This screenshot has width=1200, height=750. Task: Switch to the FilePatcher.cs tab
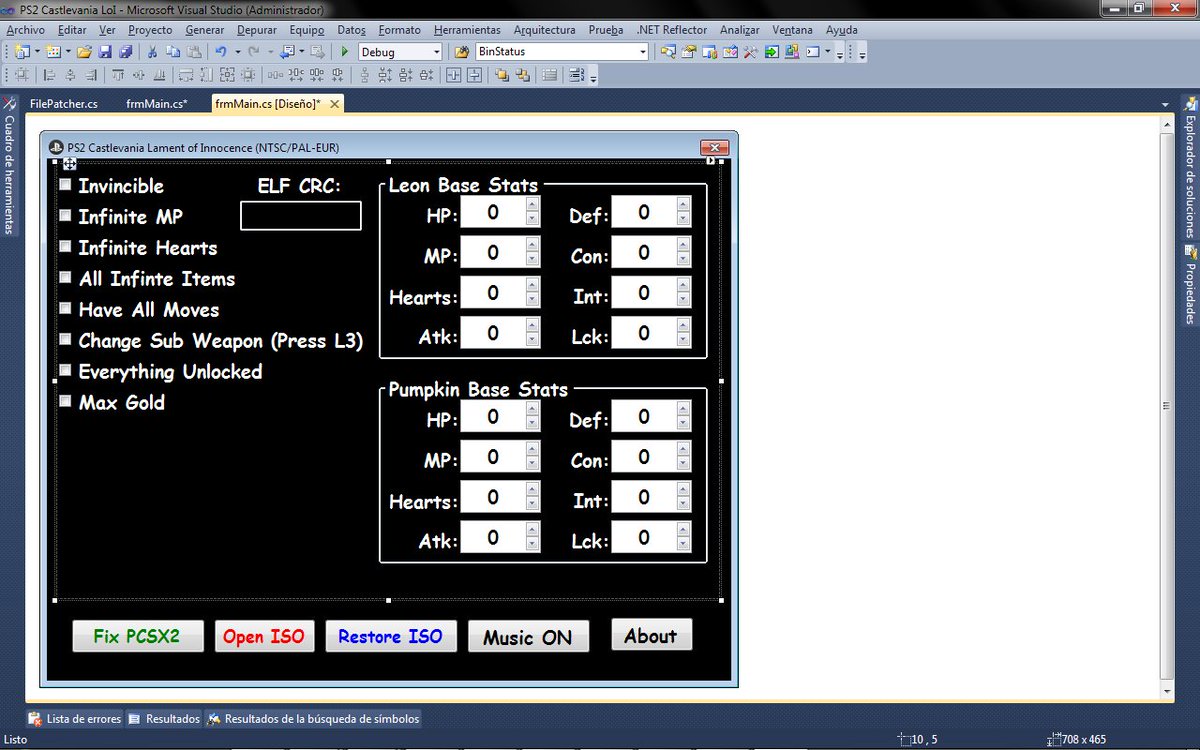pyautogui.click(x=64, y=103)
